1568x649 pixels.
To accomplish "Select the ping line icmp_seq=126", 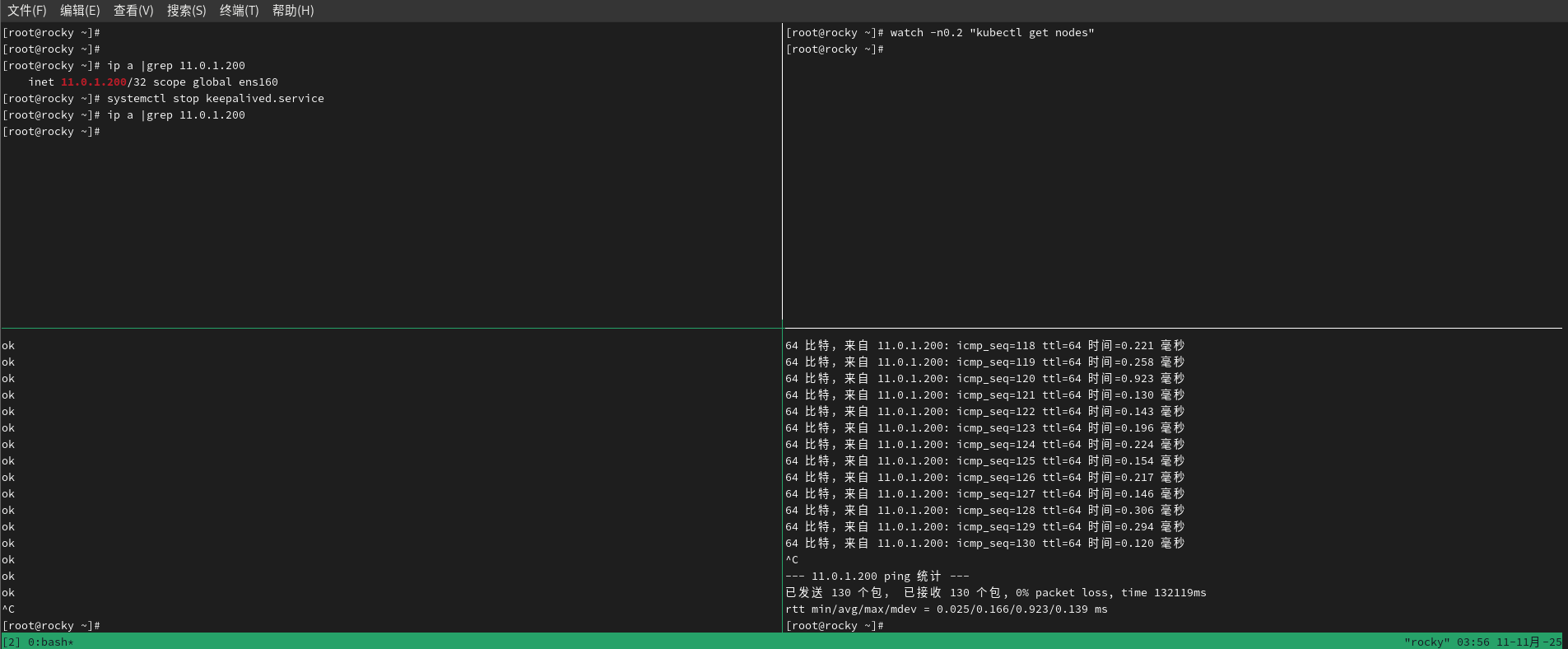I will point(984,478).
